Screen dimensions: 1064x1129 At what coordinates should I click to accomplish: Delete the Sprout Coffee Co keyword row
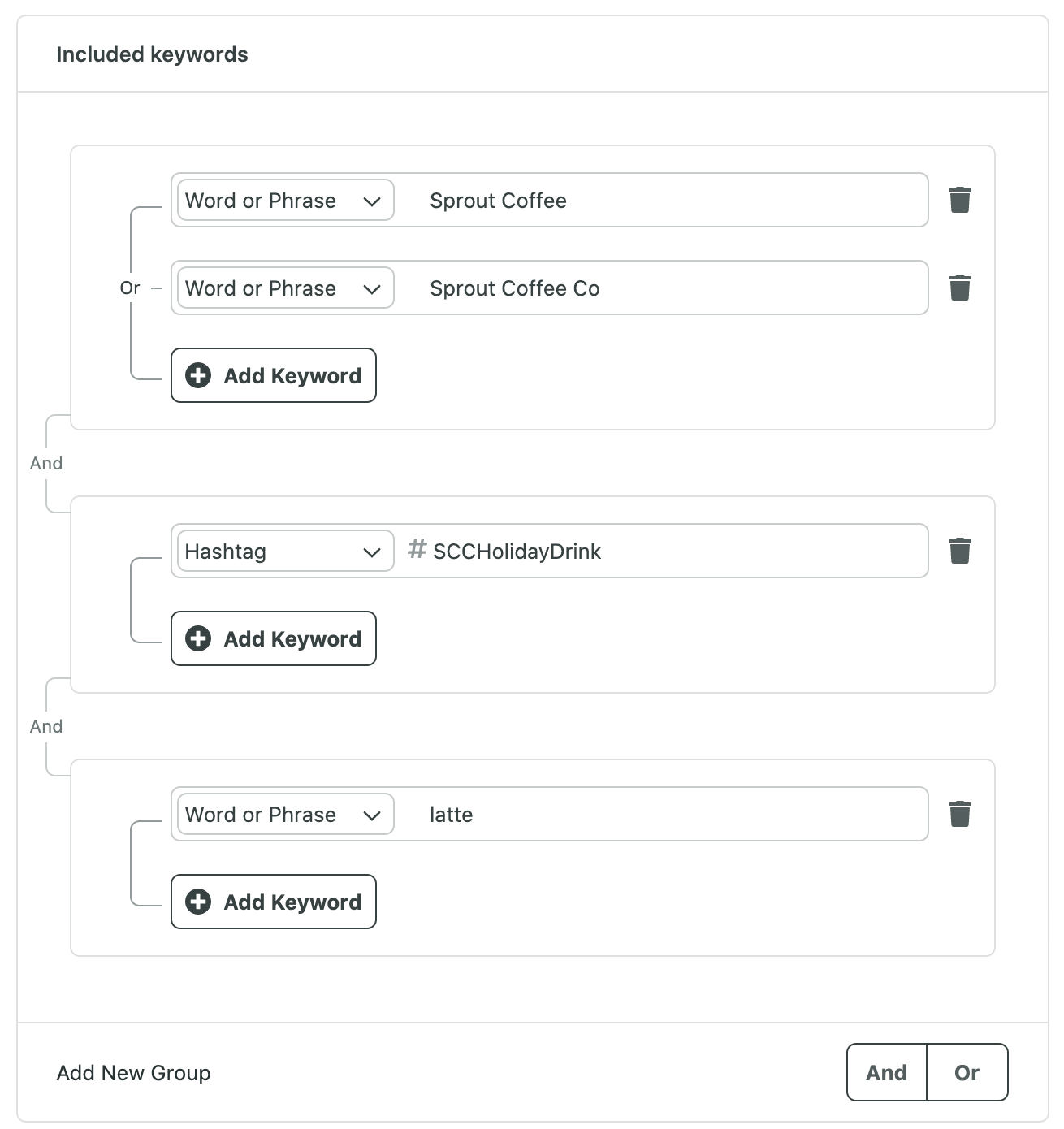click(960, 288)
